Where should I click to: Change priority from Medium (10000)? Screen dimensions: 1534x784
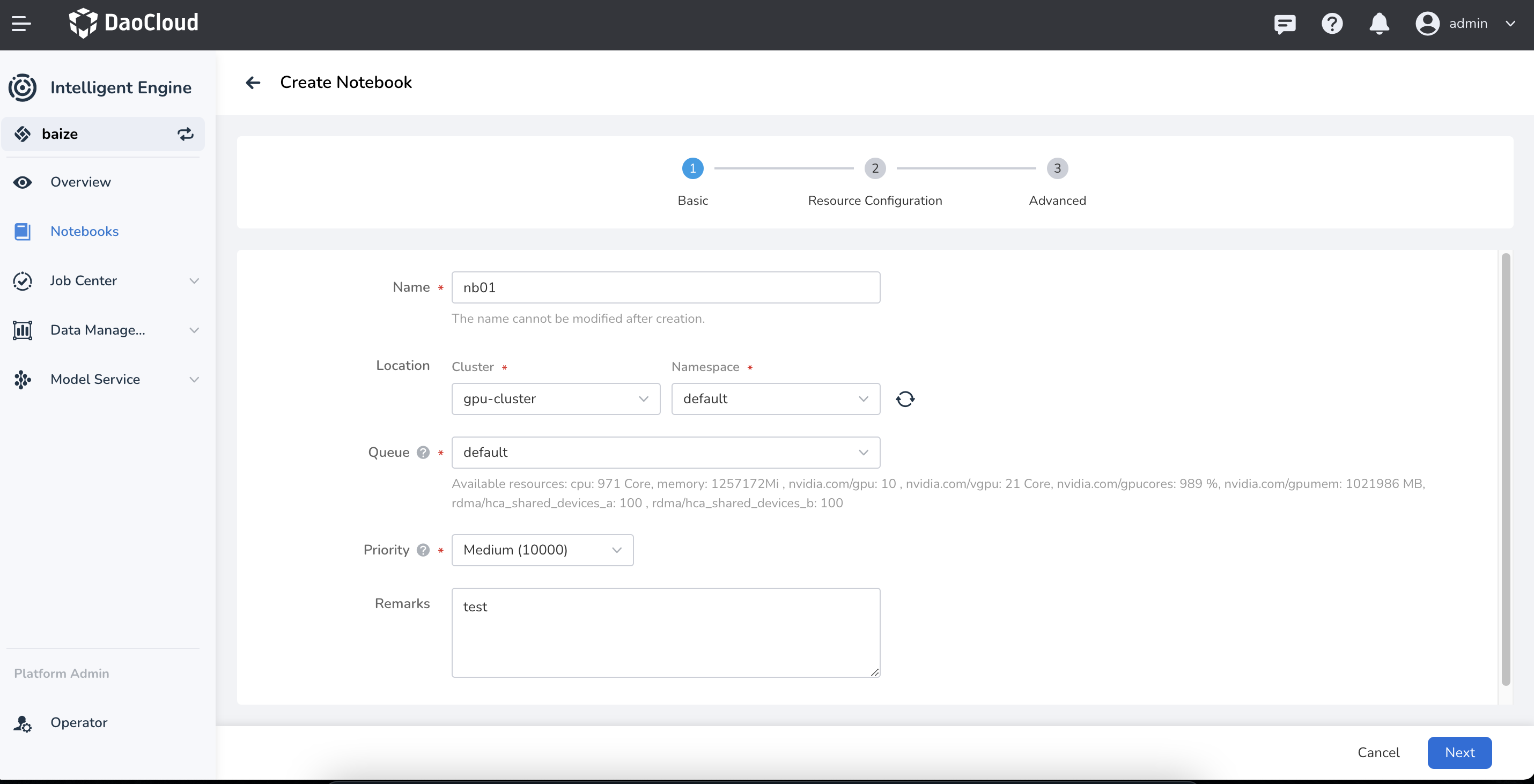[542, 550]
